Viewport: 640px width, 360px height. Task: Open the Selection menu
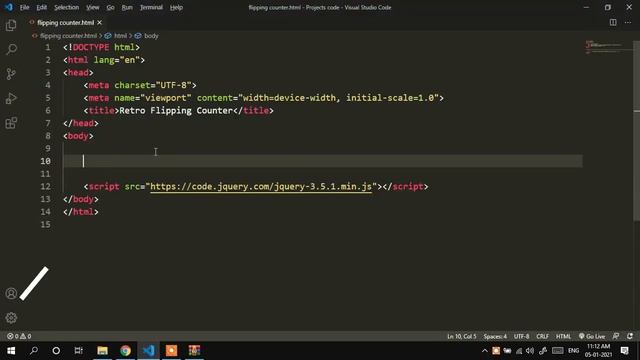coord(67,7)
